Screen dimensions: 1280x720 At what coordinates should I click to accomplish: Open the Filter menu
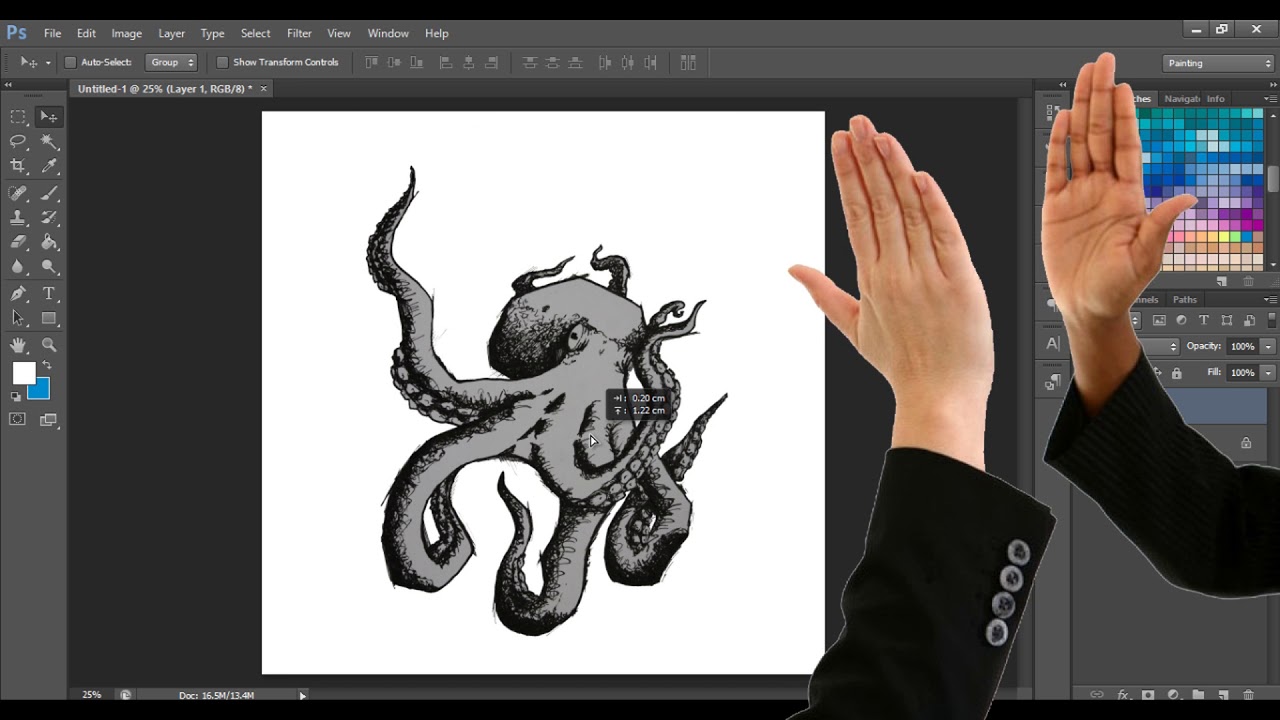click(299, 33)
